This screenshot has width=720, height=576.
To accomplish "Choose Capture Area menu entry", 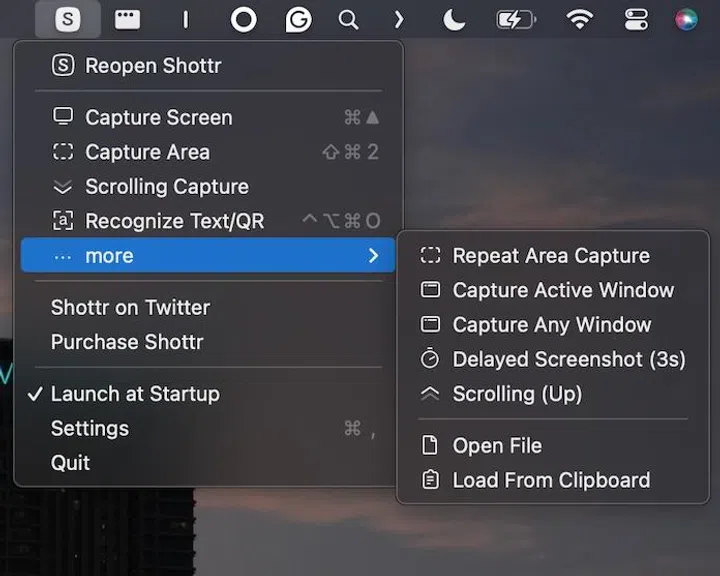I will tap(208, 152).
